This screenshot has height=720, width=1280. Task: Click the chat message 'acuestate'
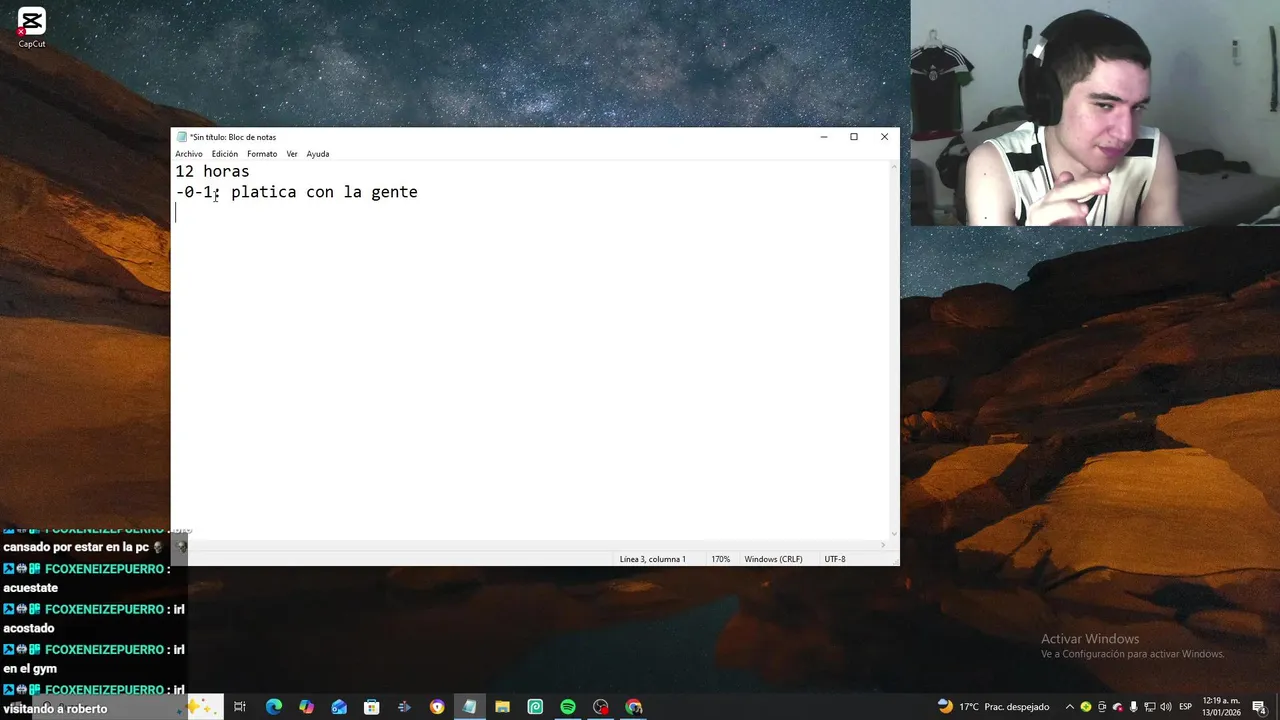(x=31, y=588)
